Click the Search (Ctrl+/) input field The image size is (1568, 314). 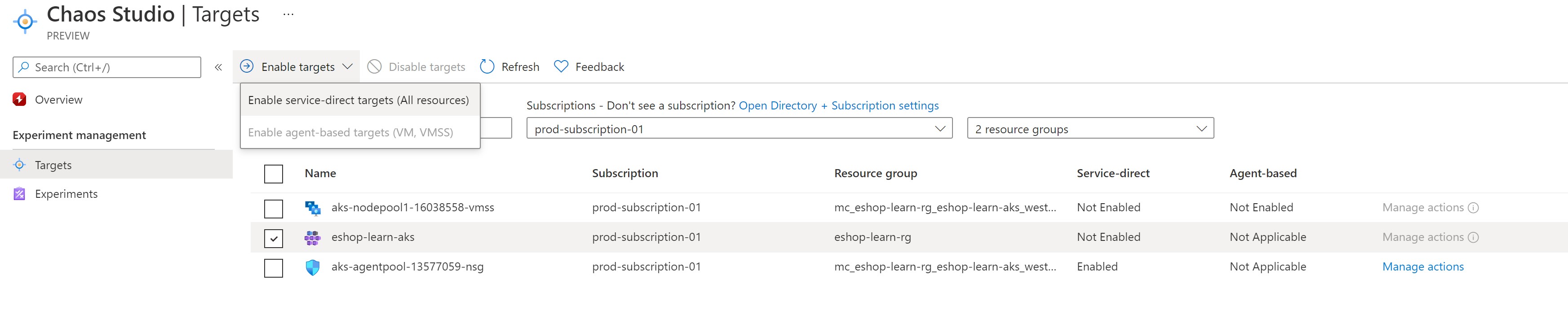point(106,67)
